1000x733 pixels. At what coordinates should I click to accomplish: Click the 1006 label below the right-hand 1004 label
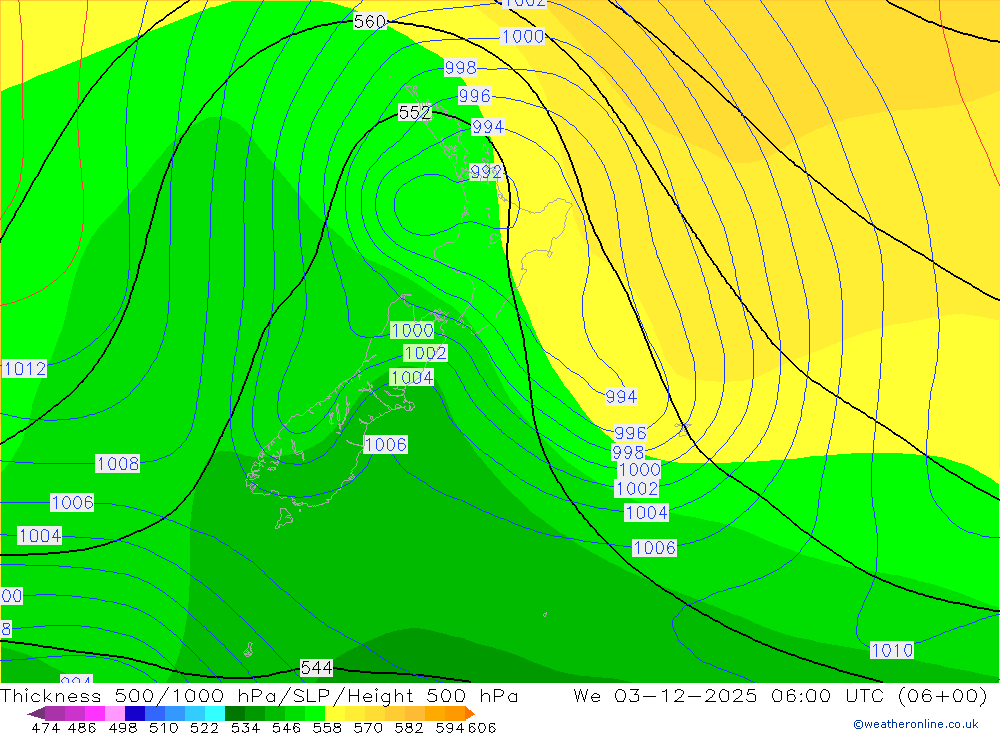pos(654,547)
